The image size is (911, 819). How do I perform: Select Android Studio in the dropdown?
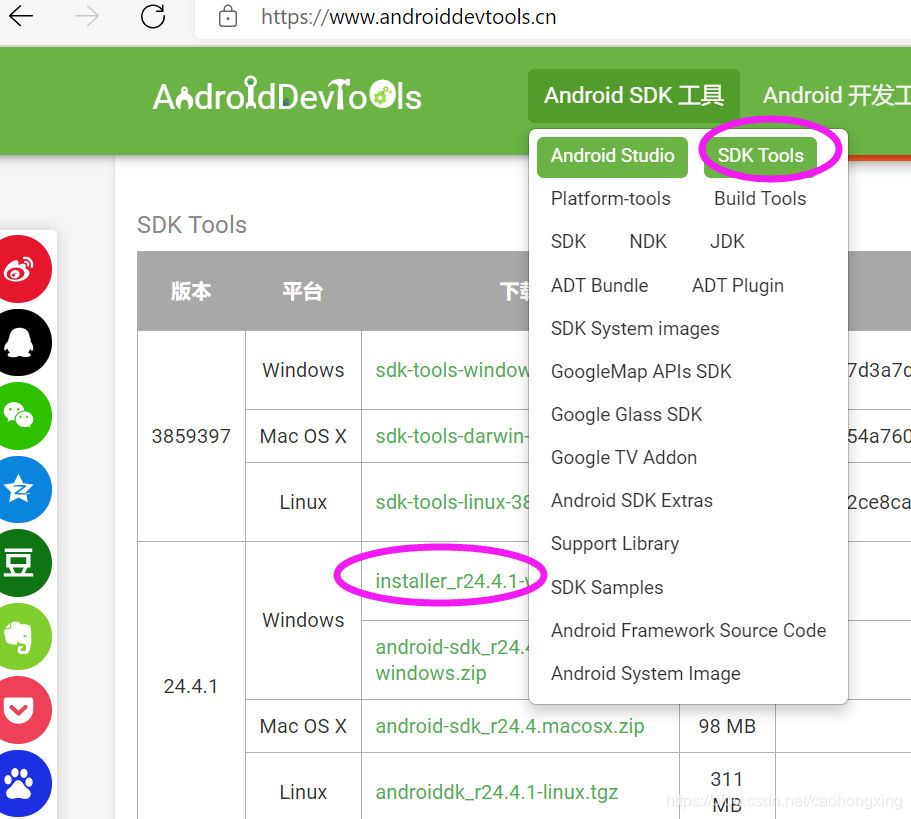(612, 156)
